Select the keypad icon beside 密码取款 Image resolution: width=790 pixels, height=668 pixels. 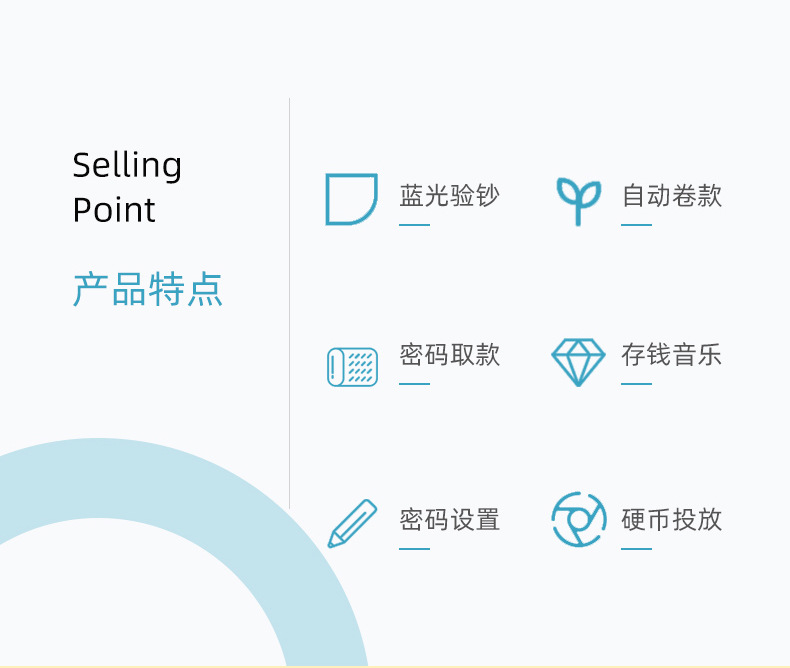(352, 366)
